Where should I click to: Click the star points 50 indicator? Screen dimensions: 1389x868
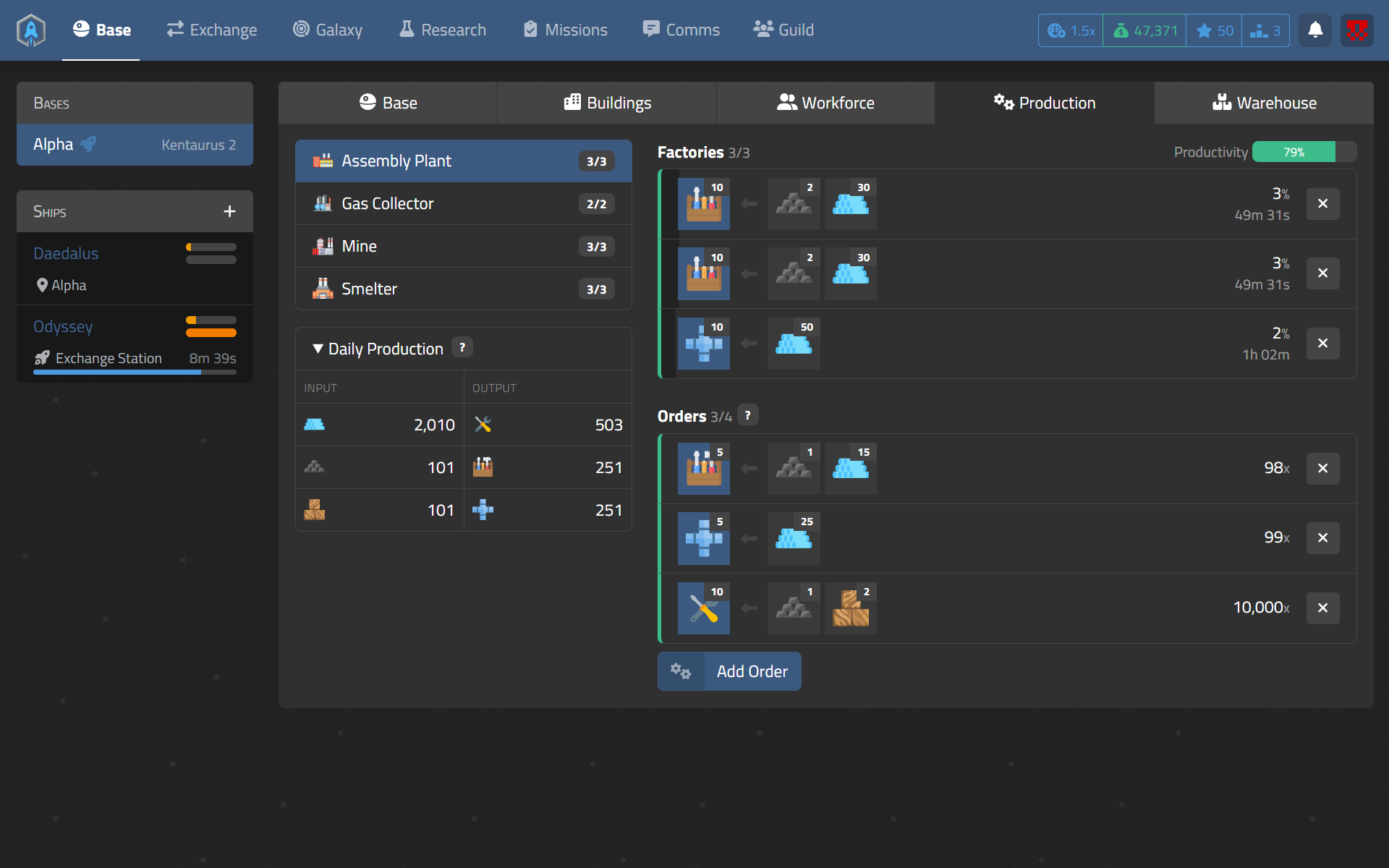click(1215, 30)
